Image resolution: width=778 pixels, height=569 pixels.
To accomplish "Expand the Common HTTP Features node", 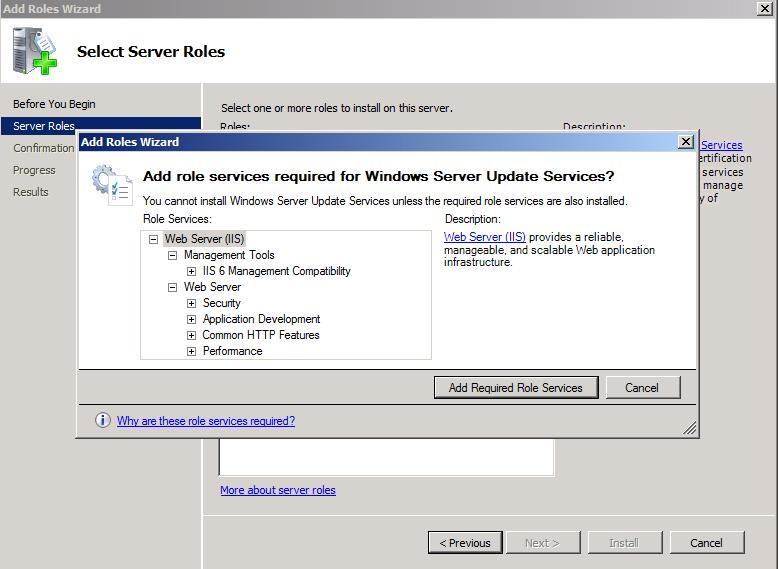I will click(191, 335).
